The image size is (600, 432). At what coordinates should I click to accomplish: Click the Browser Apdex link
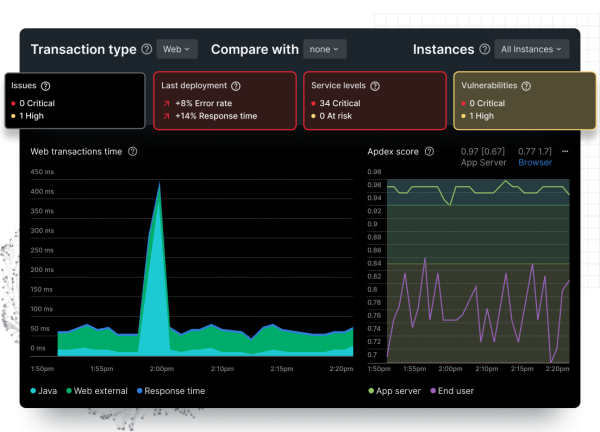pos(534,161)
